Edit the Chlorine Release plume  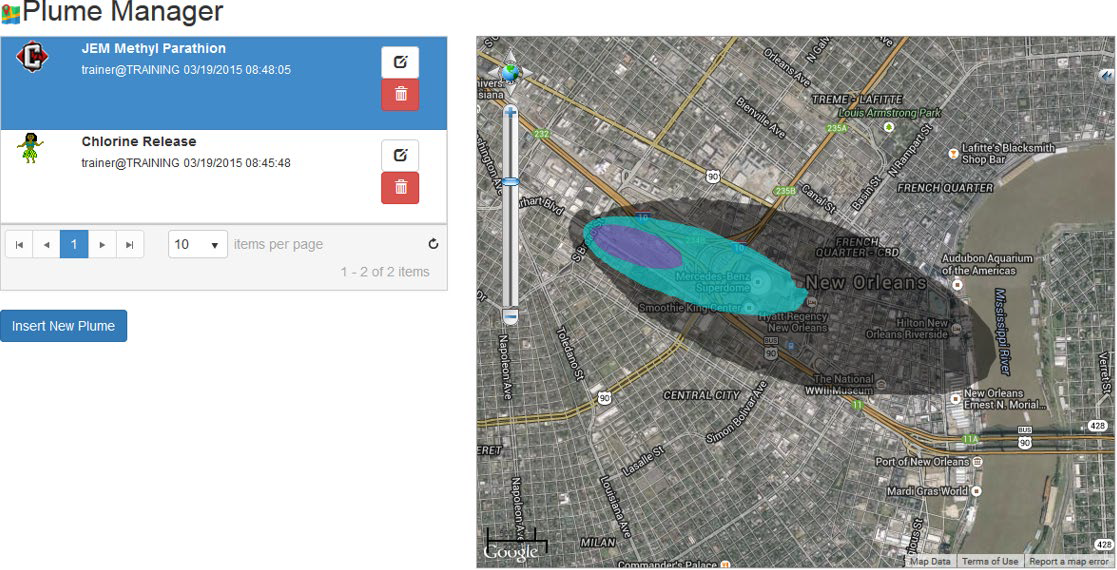click(x=400, y=155)
